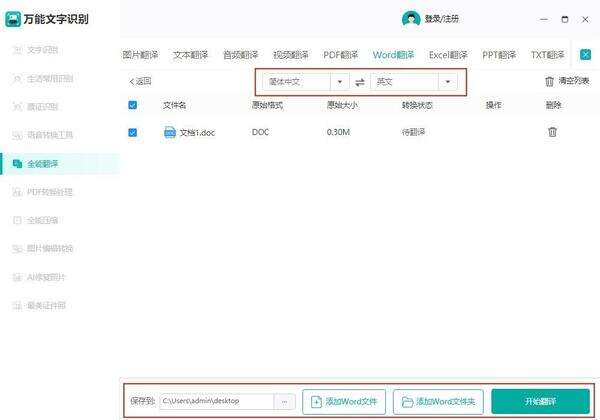Maximize the app window
Screen dimensions: 600x420
(565, 19)
